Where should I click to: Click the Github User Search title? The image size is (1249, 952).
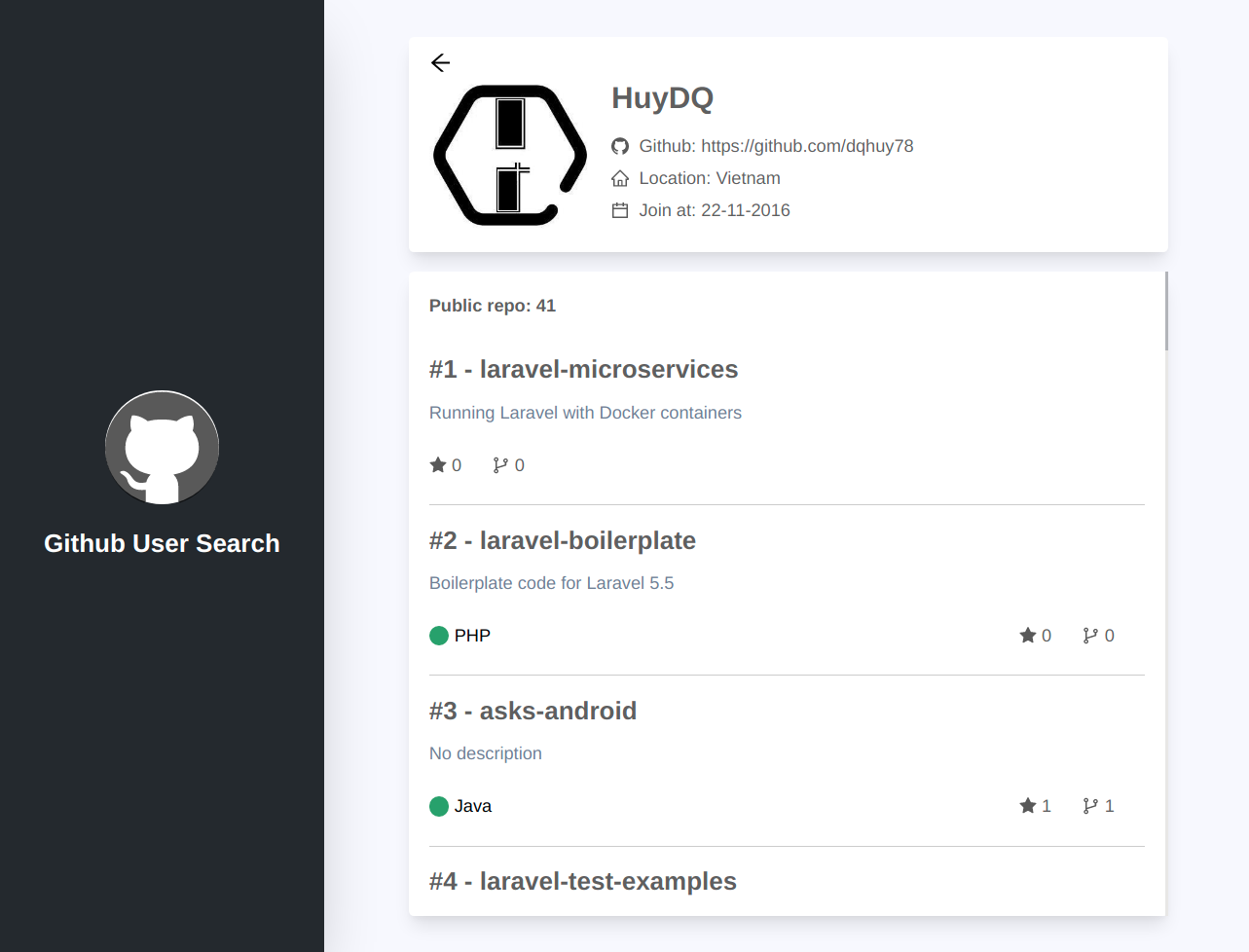click(162, 543)
